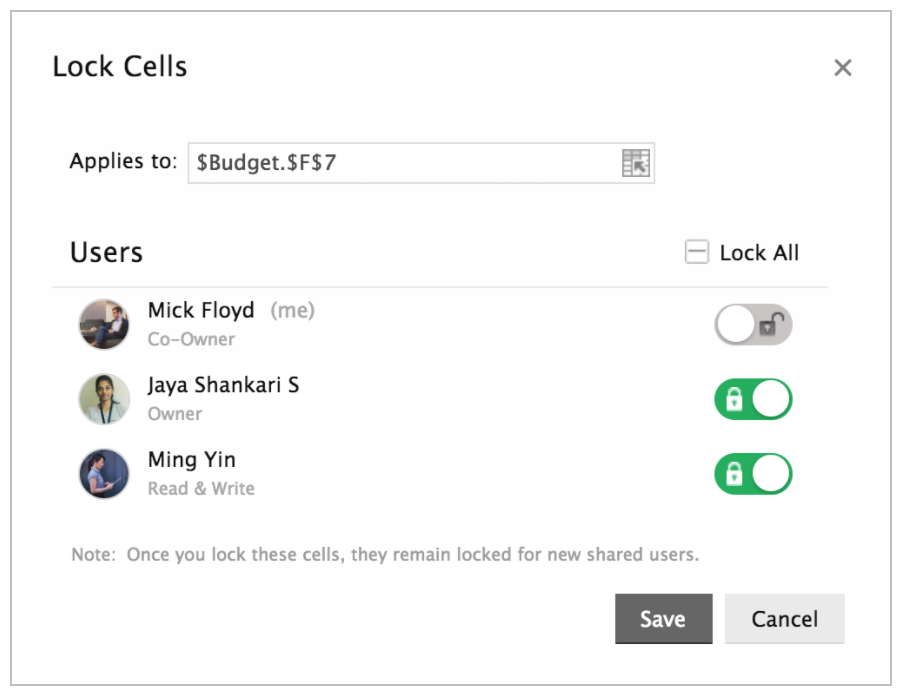Select the Ming Yin user name
Screen dimensions: 908x698
192,461
